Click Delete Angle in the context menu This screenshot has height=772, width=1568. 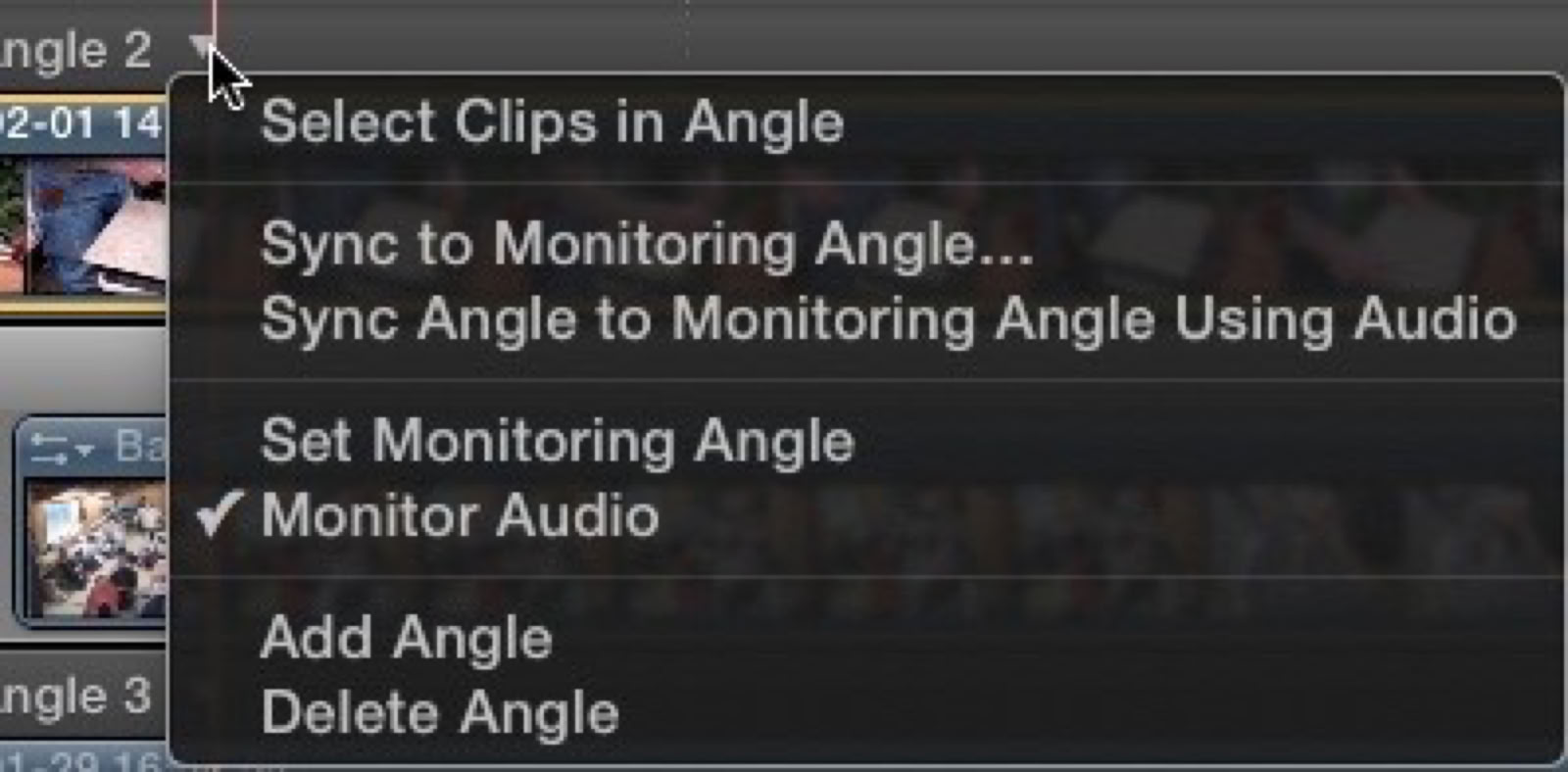pyautogui.click(x=439, y=712)
